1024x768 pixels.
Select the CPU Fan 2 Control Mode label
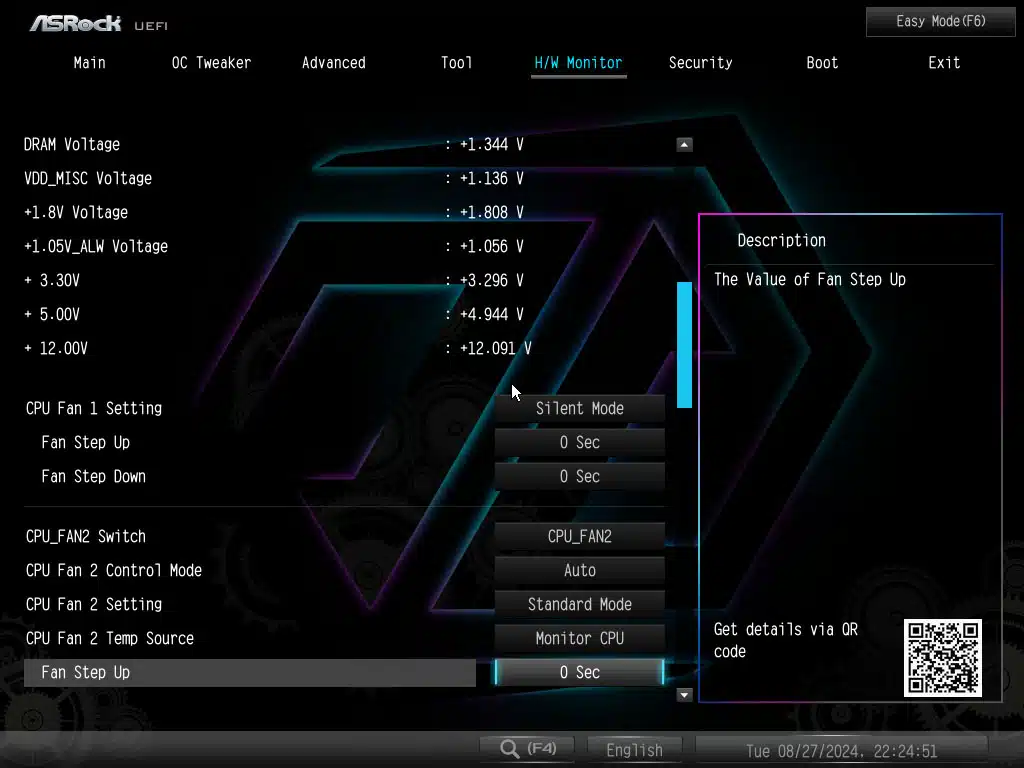[114, 571]
